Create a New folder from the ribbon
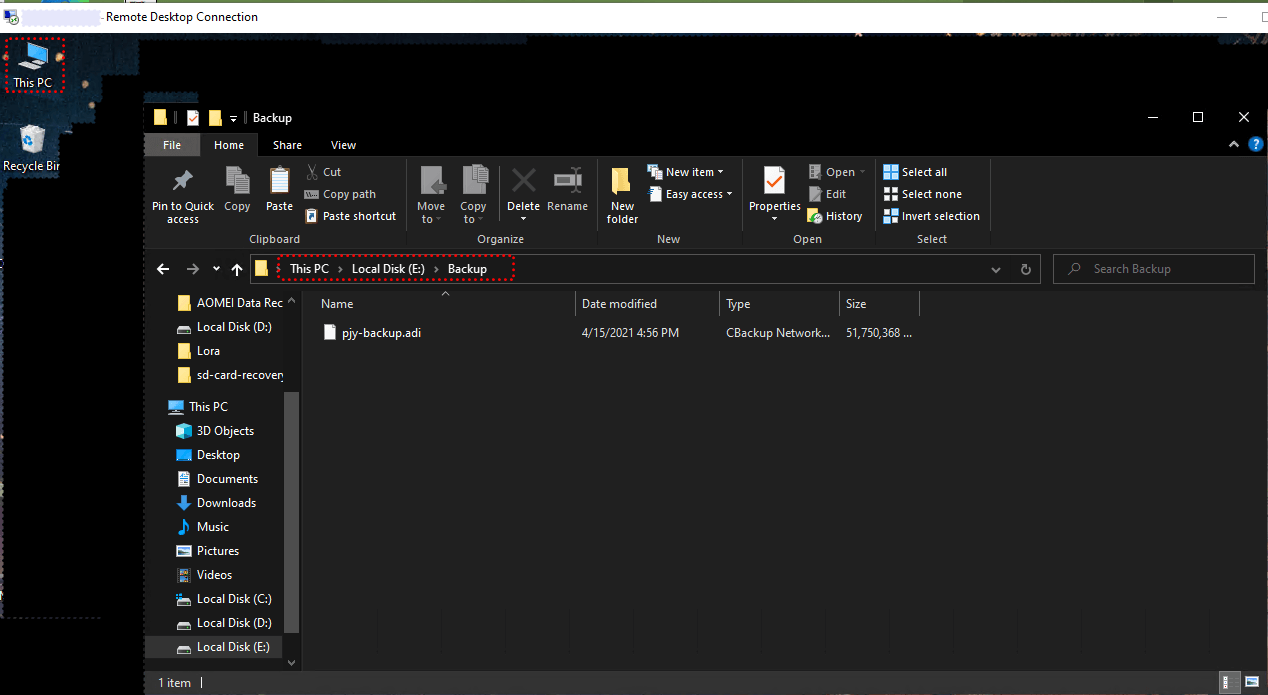1268x695 pixels. (x=622, y=195)
